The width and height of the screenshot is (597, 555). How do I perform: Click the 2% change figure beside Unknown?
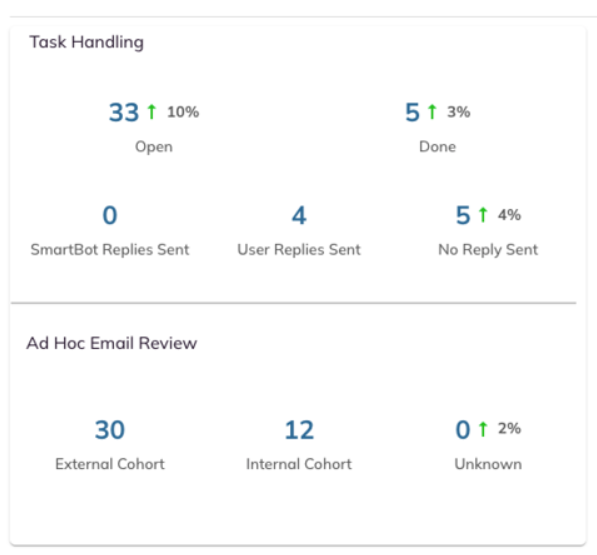pyautogui.click(x=509, y=428)
